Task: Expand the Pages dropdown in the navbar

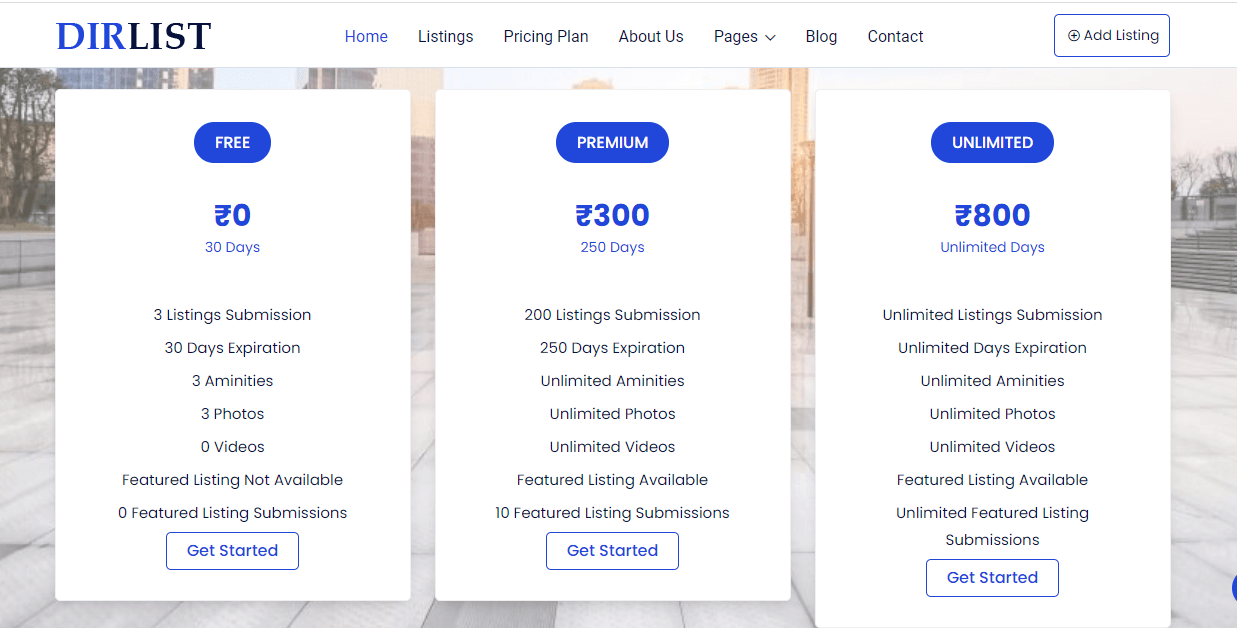Action: click(744, 36)
